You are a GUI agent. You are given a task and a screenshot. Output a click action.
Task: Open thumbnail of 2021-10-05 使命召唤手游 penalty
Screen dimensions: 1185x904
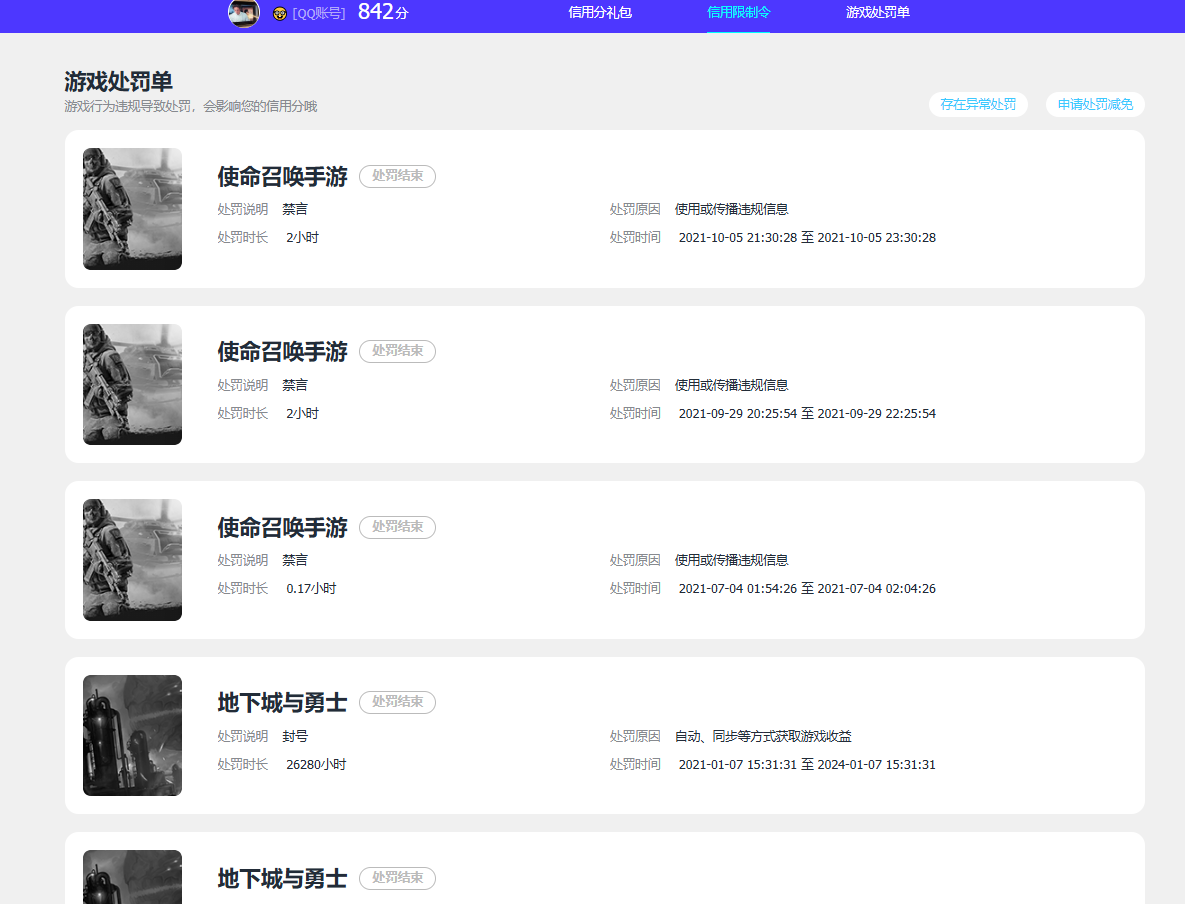pyautogui.click(x=132, y=209)
